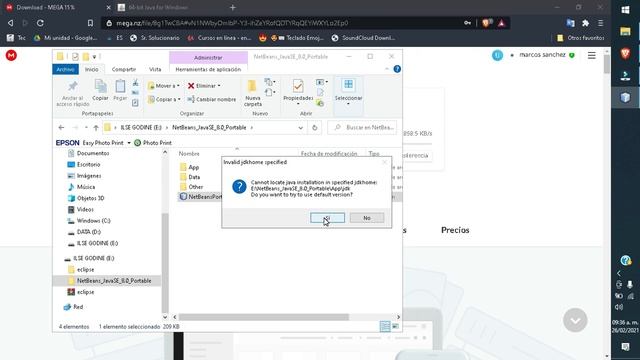Select Objetos 3D in navigation pane
This screenshot has width=640, height=360.
coord(90,198)
